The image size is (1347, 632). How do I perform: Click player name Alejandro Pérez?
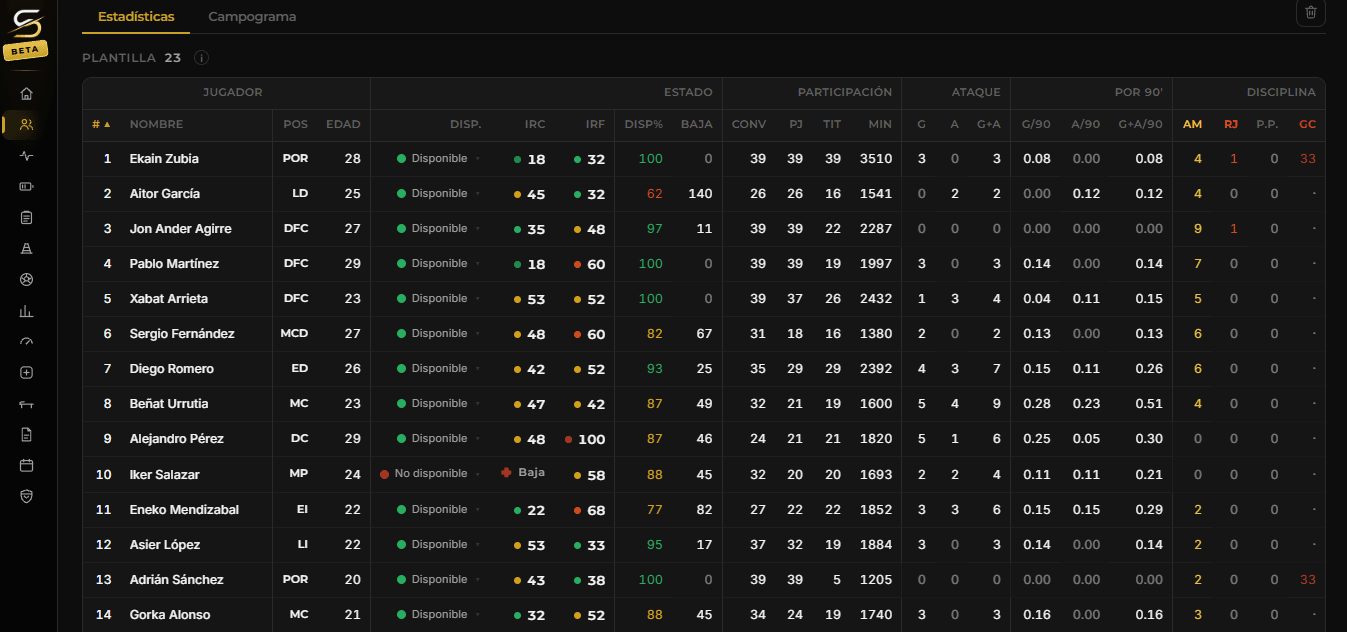click(x=176, y=439)
